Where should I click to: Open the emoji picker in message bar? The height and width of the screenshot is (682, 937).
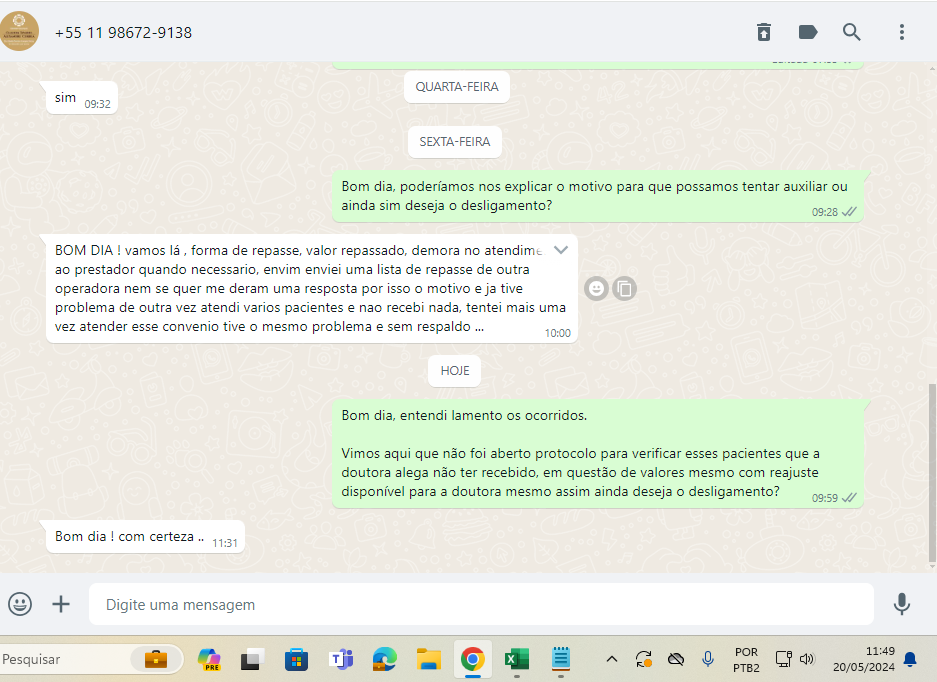pos(20,604)
